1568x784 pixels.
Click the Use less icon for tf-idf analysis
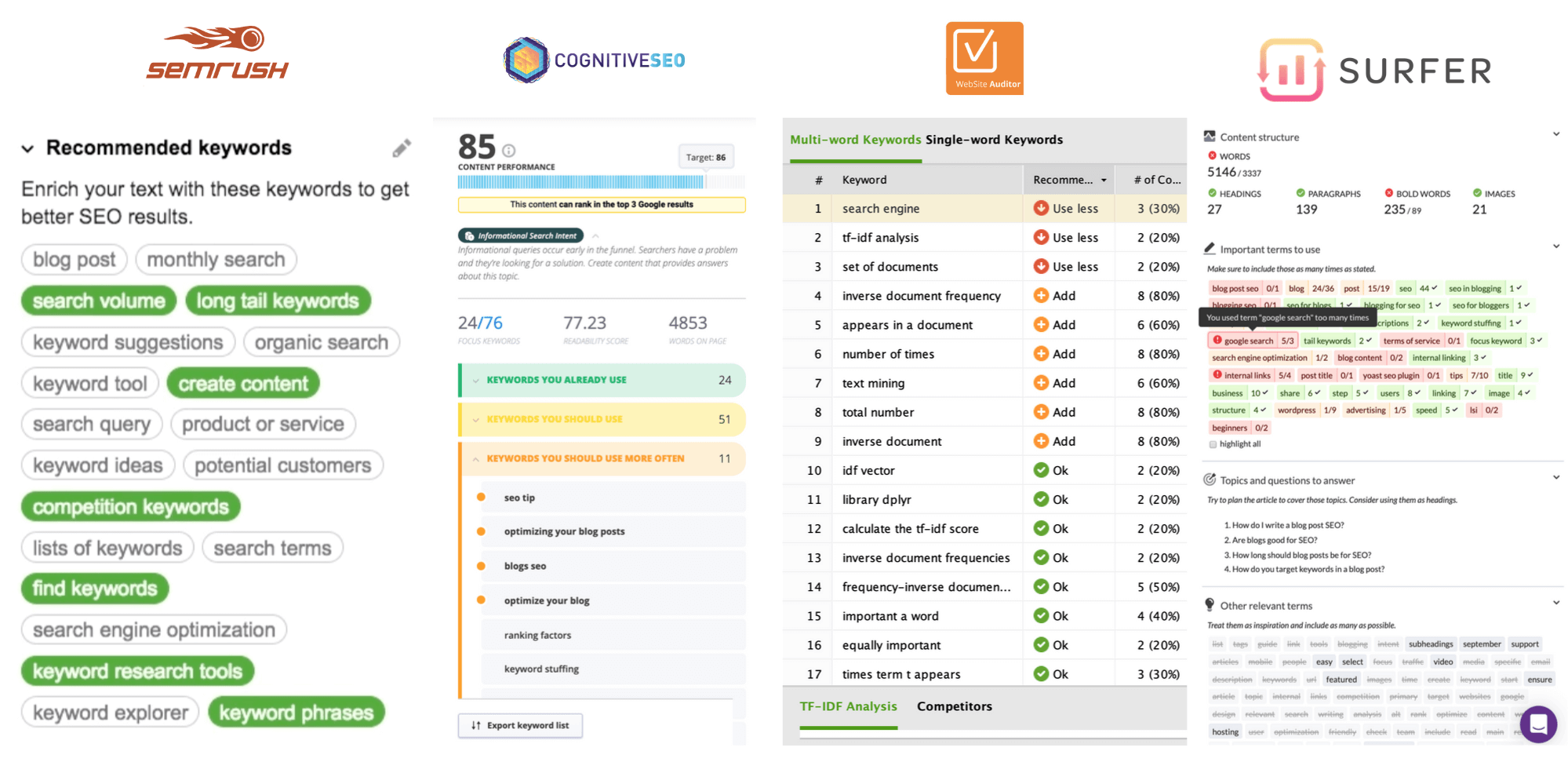coord(1041,237)
